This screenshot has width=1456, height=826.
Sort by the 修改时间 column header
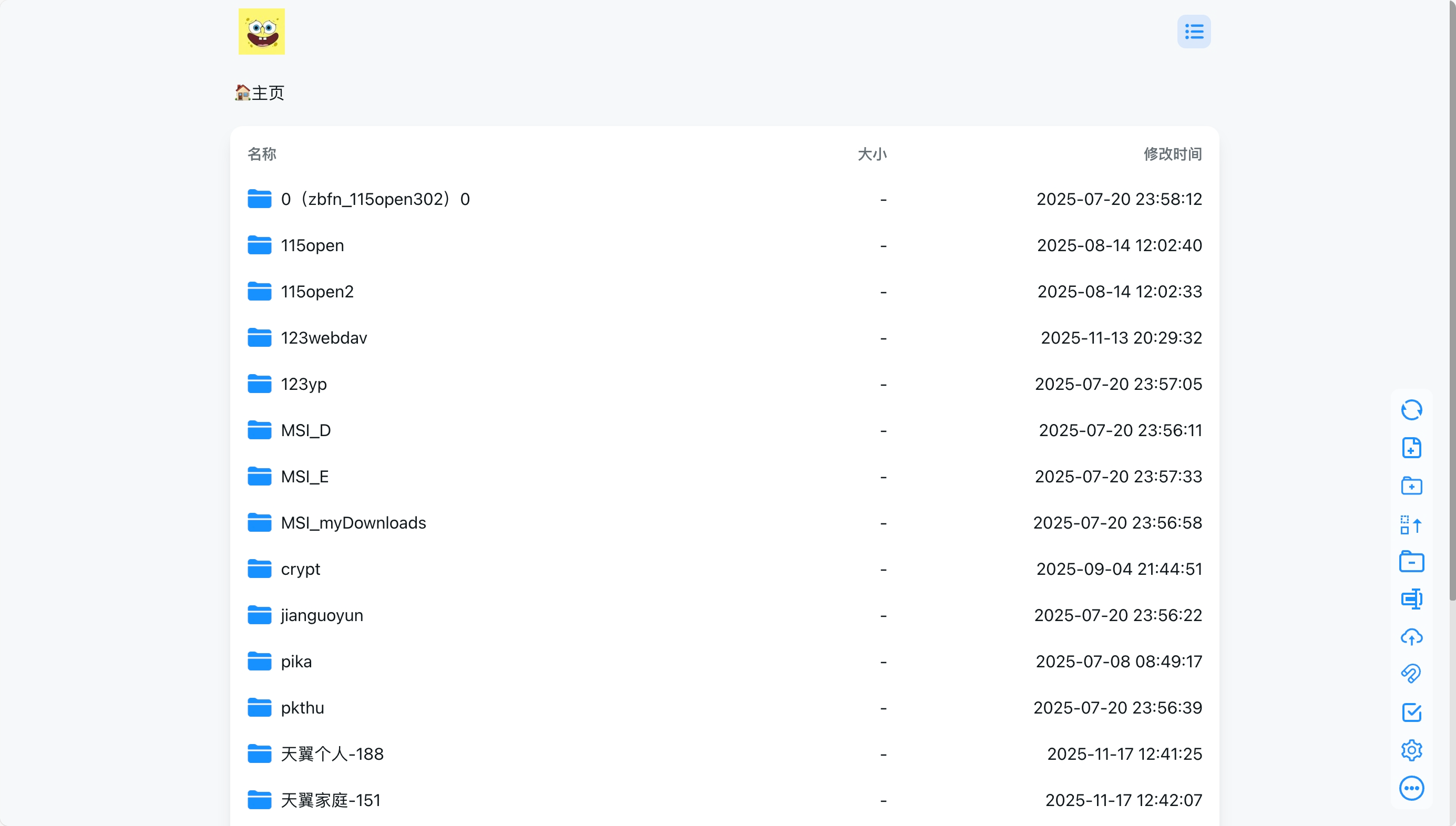click(1172, 154)
